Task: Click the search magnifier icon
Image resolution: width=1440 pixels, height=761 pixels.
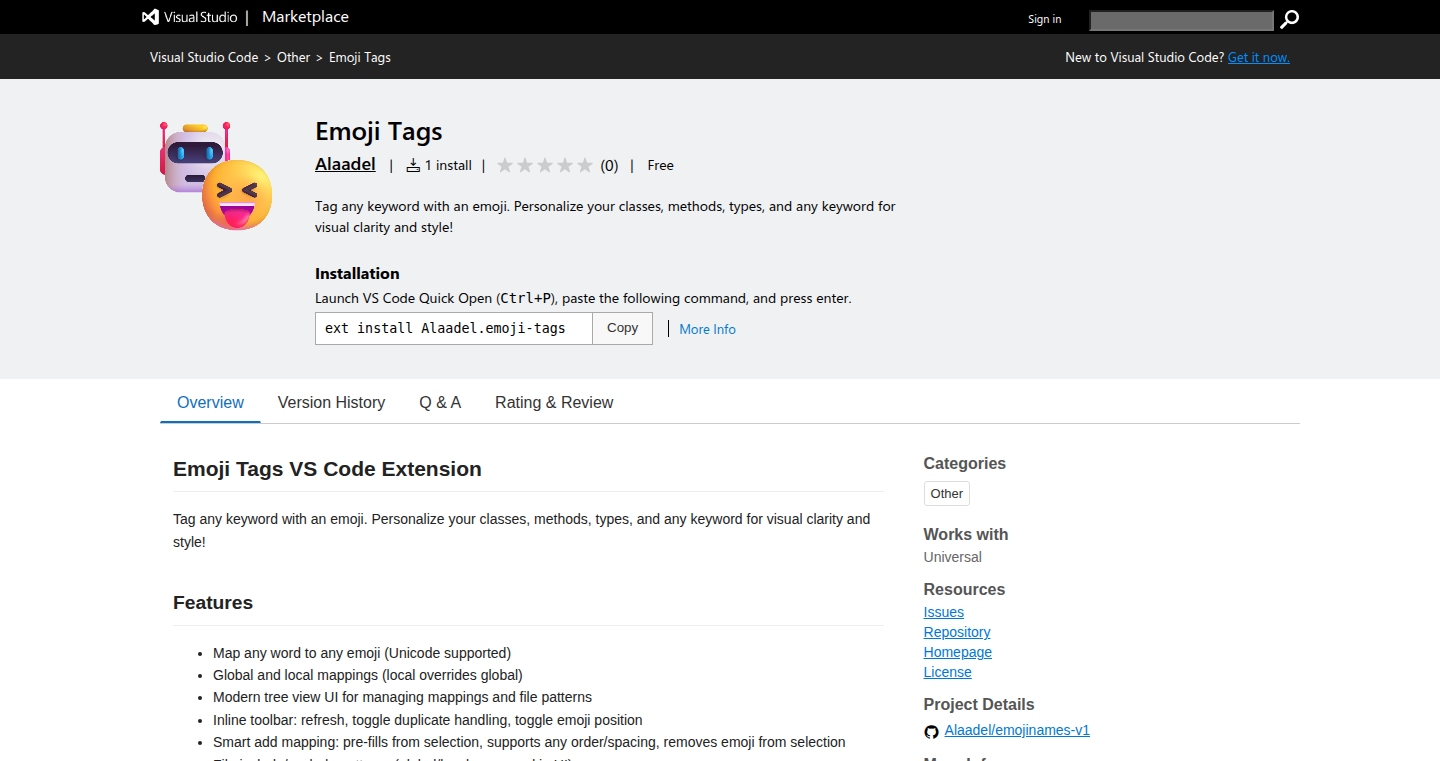Action: 1289,19
